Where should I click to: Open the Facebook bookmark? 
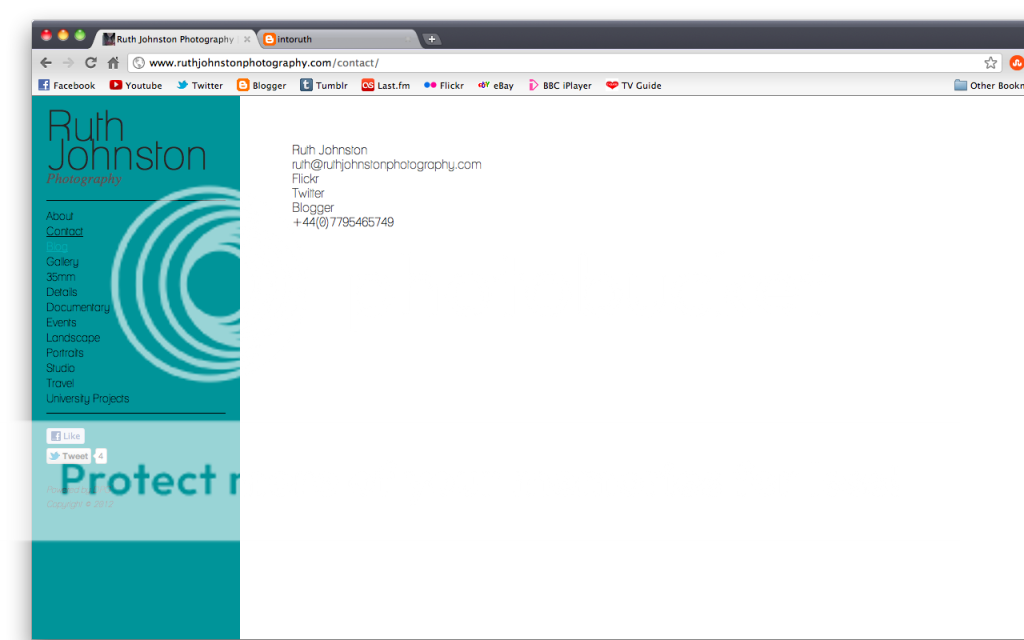(67, 85)
